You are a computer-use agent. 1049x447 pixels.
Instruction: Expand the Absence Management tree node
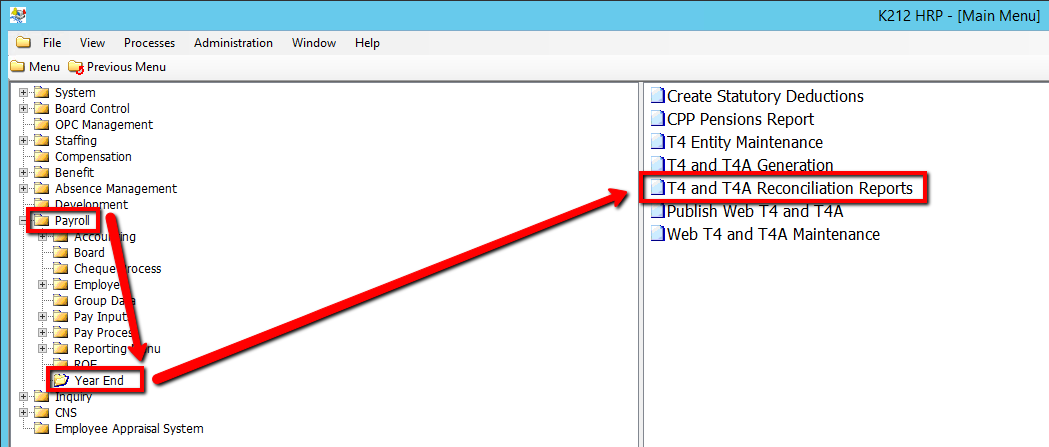pos(24,189)
